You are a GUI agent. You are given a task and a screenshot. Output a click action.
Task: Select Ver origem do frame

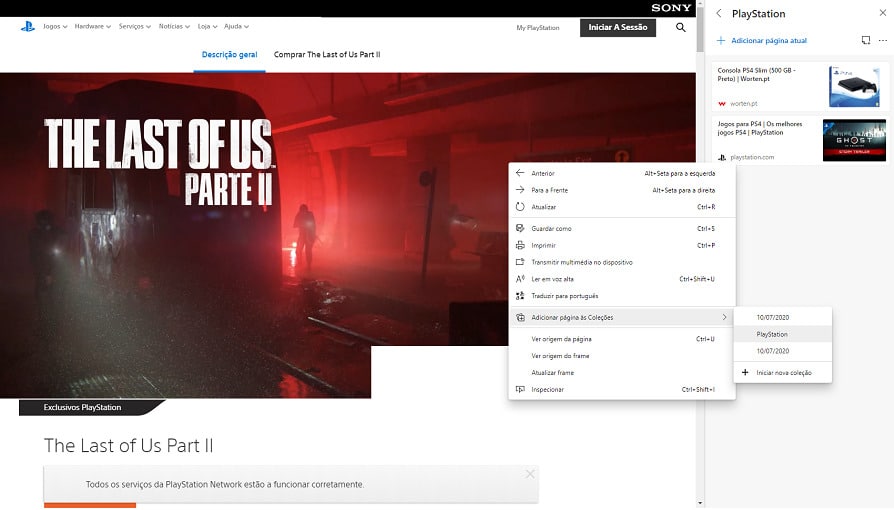coord(621,355)
